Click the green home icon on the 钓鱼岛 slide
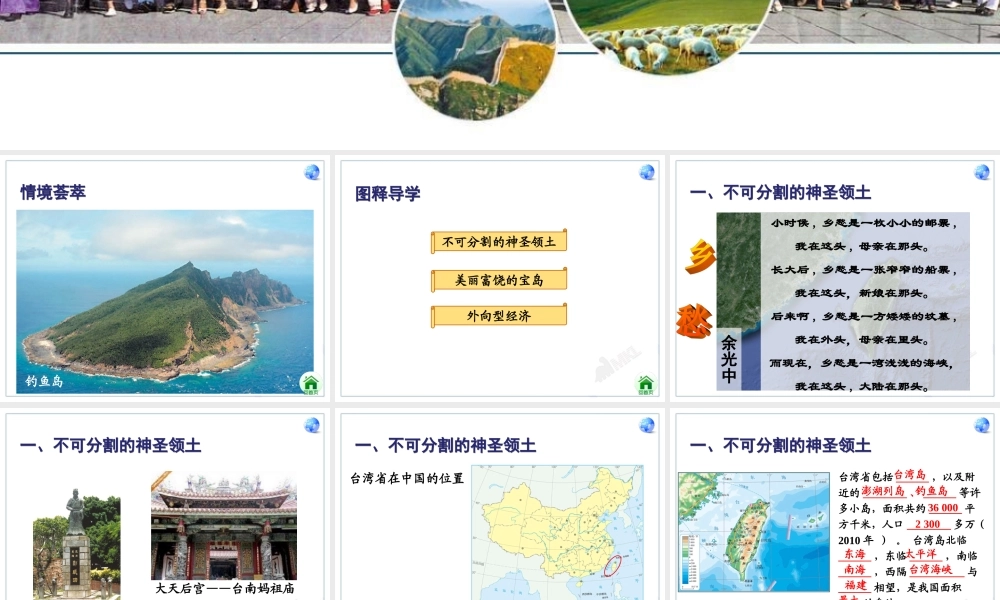Image resolution: width=1000 pixels, height=600 pixels. point(311,384)
